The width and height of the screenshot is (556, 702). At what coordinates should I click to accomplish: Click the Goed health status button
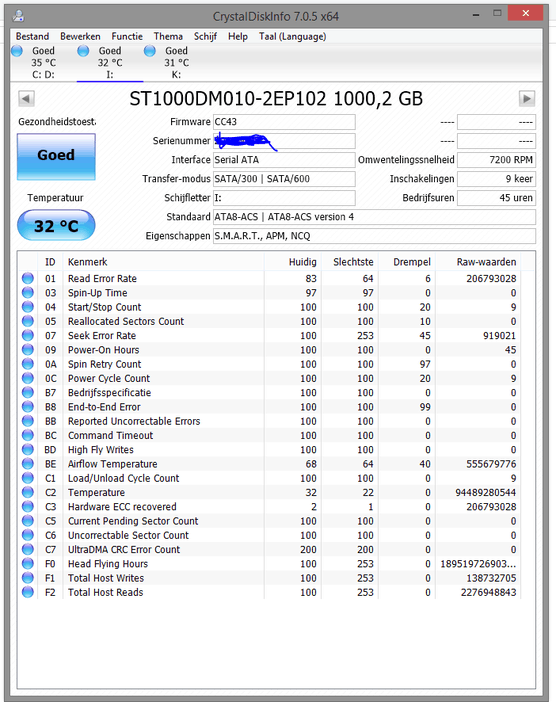point(56,157)
